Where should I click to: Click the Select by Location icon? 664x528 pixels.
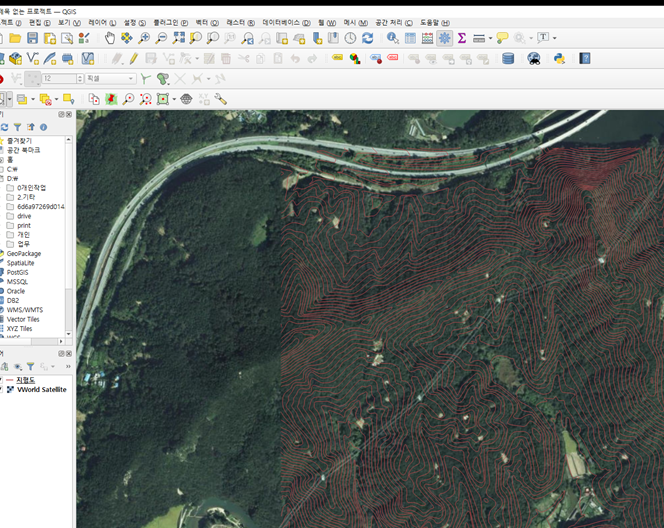[68, 99]
